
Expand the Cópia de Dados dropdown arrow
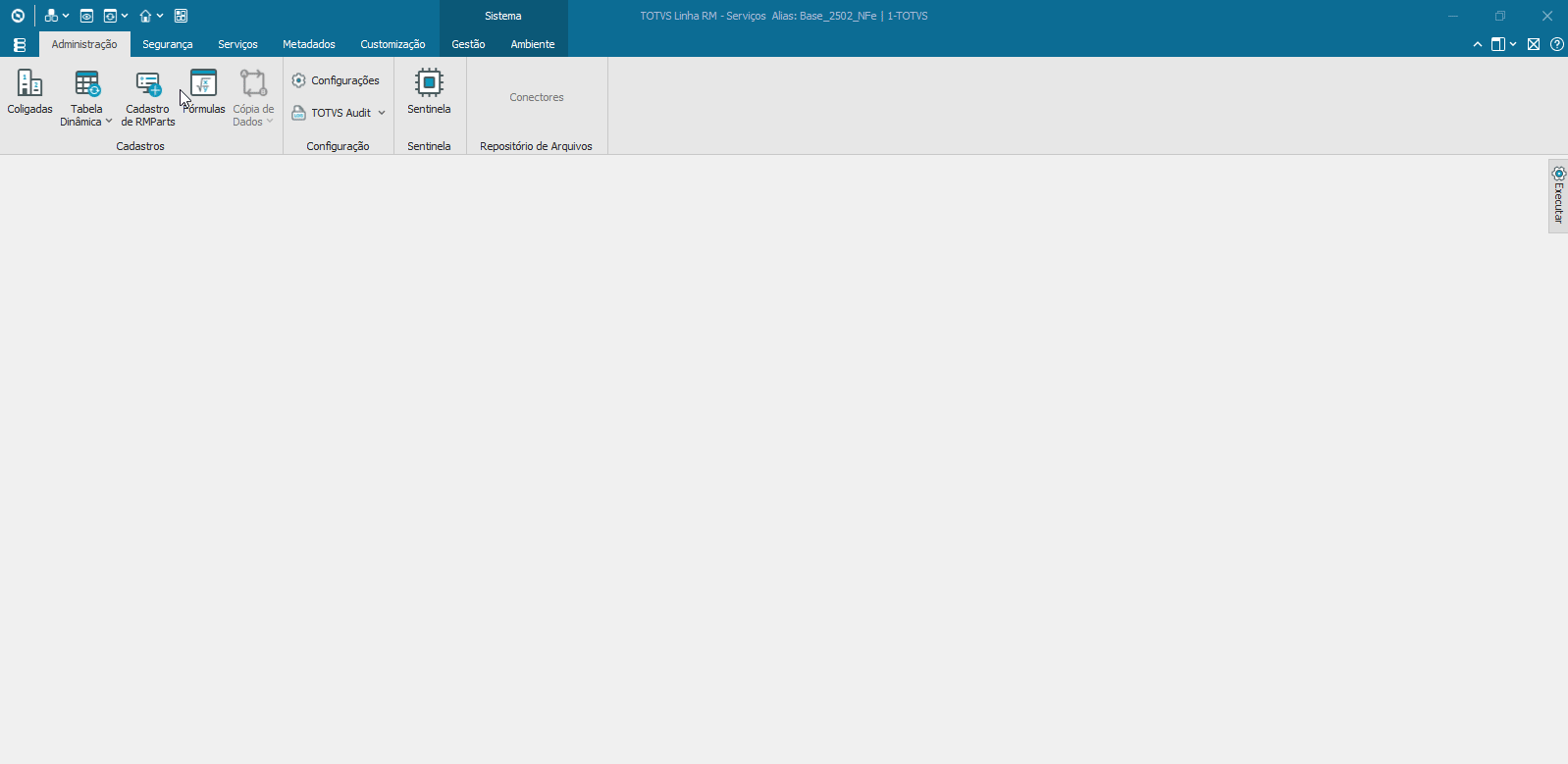pos(270,122)
